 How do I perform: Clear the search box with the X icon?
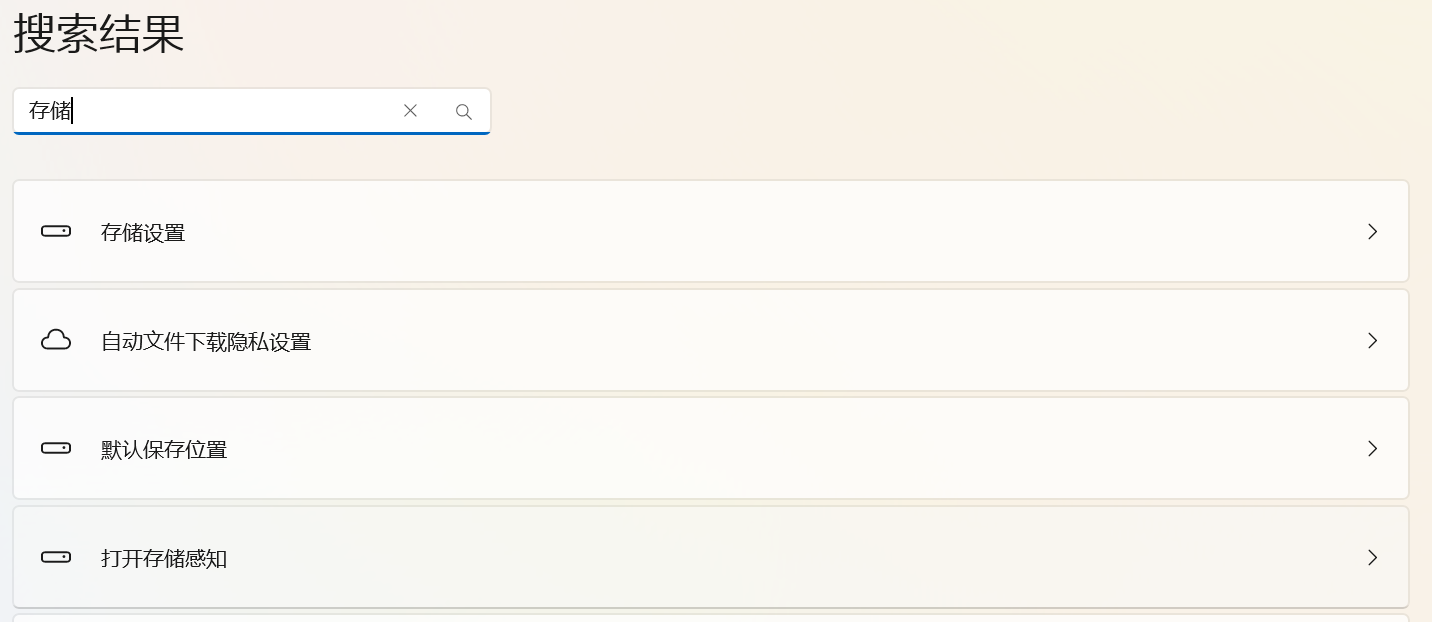point(410,111)
